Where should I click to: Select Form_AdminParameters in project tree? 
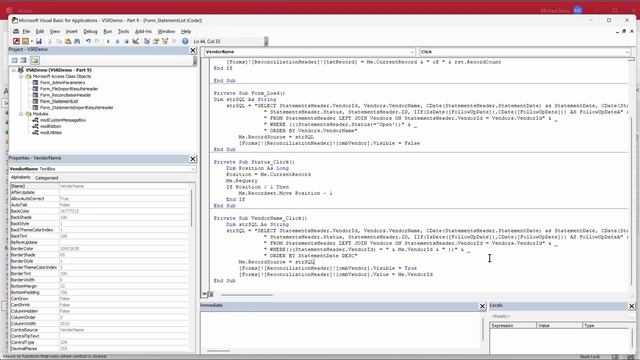pyautogui.click(x=62, y=82)
